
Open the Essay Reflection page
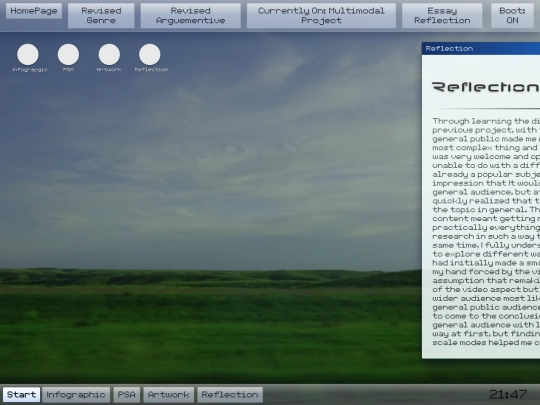point(442,15)
